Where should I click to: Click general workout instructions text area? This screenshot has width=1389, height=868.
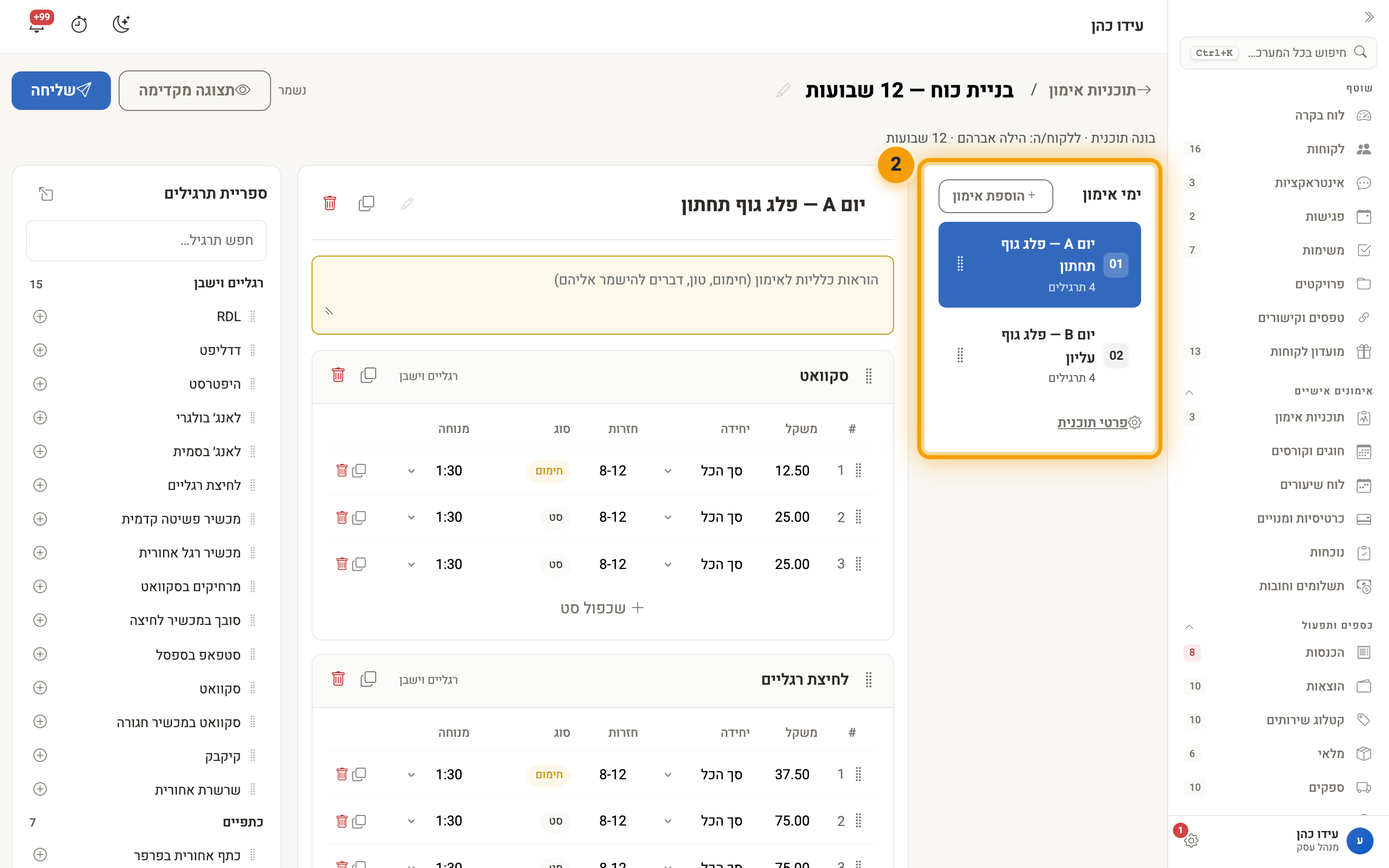pos(603,295)
